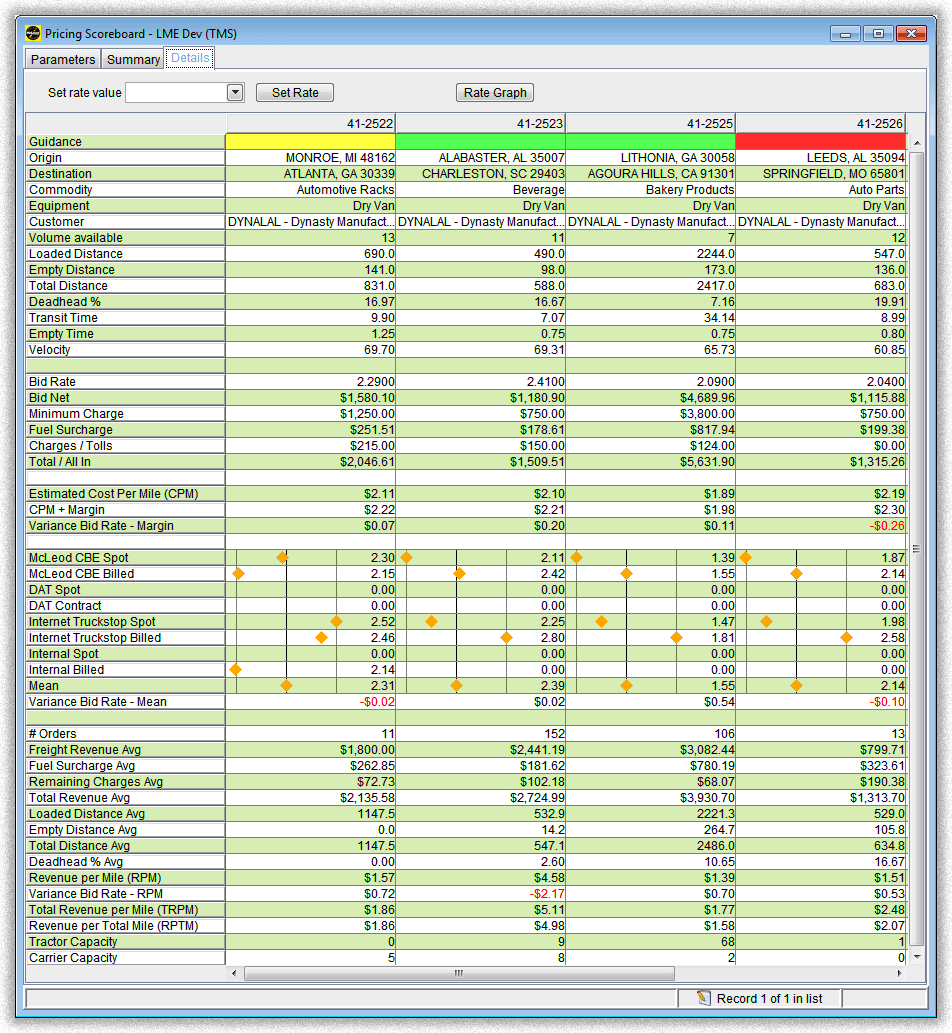
Task: Click the horizontal scrollbar right arrow
Action: tap(899, 973)
